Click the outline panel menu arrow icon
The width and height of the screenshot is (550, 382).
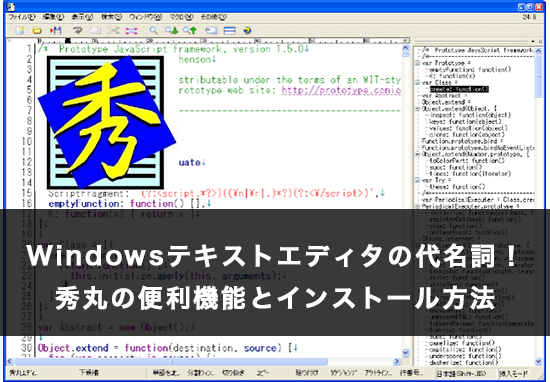click(x=532, y=41)
